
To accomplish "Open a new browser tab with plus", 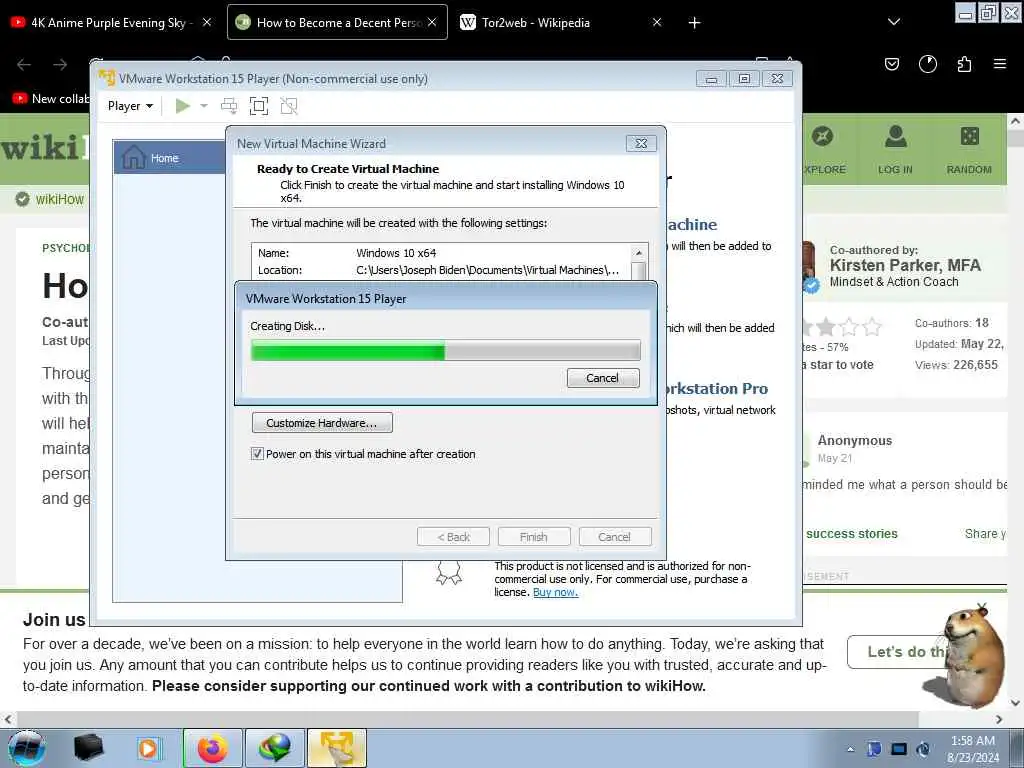I will 694,23.
